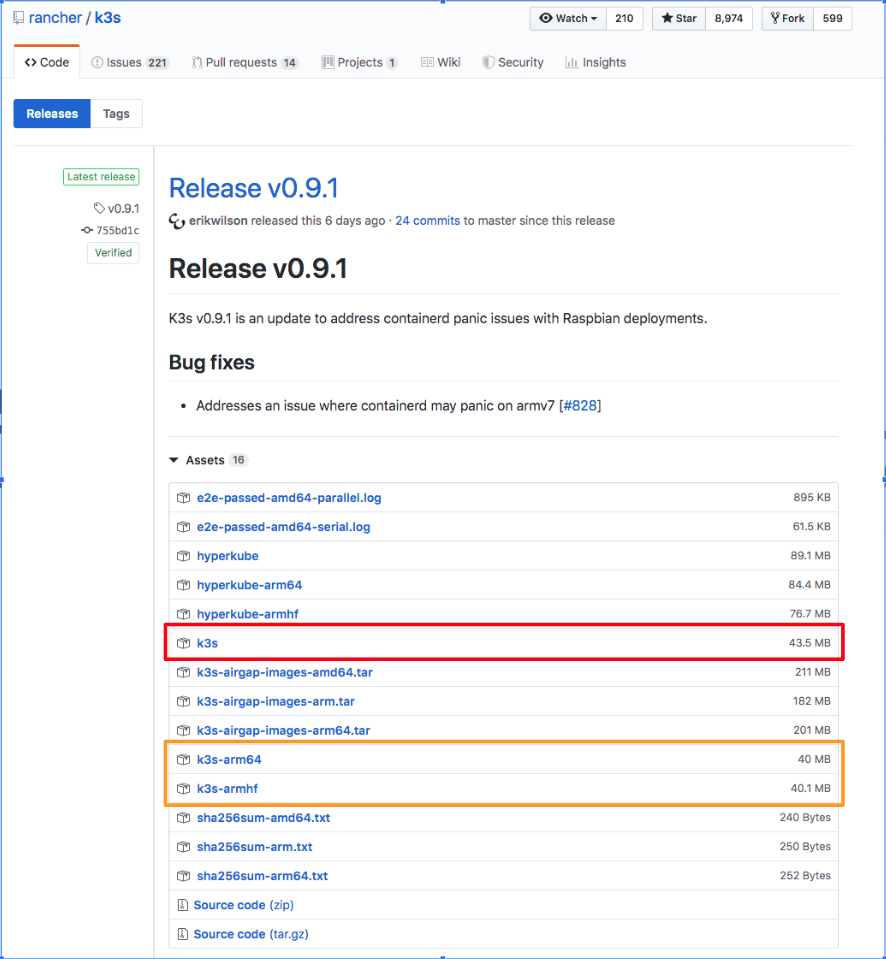Click the package icon beside e2e-passed-amd64-parallel.log
The height and width of the screenshot is (959, 886).
[x=183, y=498]
